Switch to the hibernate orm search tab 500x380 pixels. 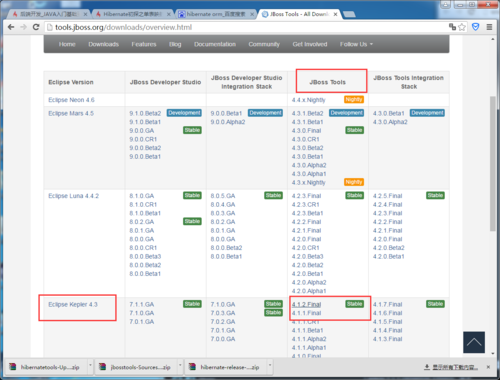tap(216, 14)
